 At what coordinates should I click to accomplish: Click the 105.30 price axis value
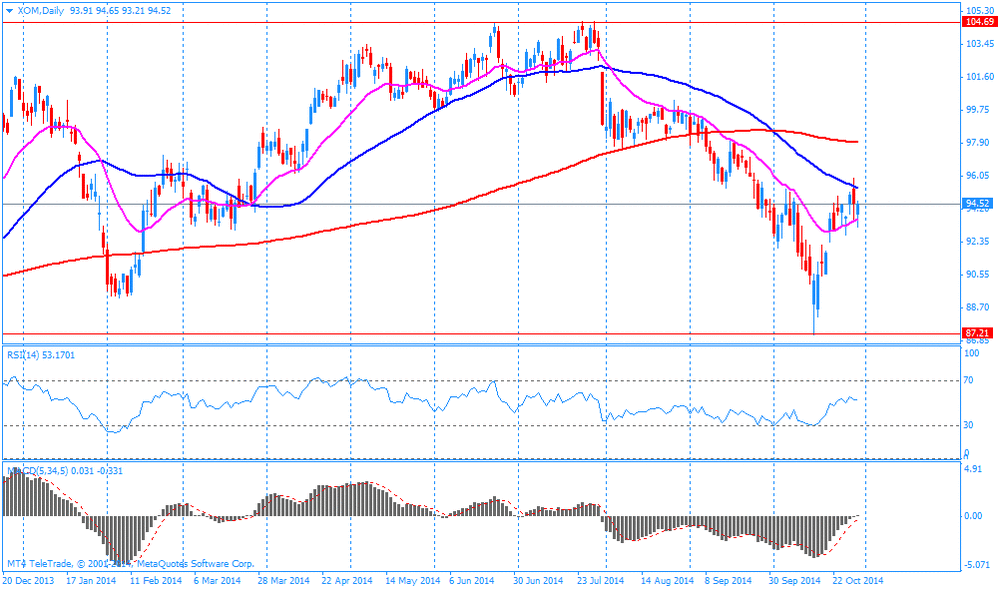(x=980, y=11)
